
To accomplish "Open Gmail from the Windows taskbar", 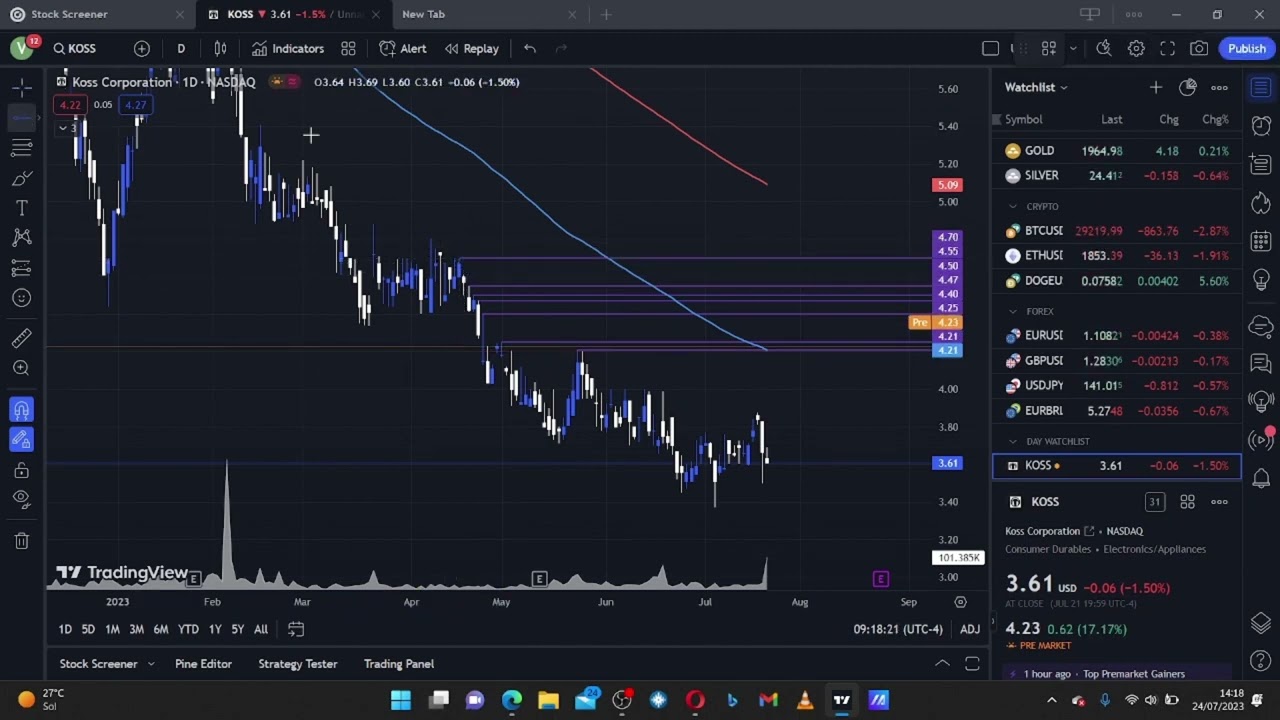I will point(768,700).
